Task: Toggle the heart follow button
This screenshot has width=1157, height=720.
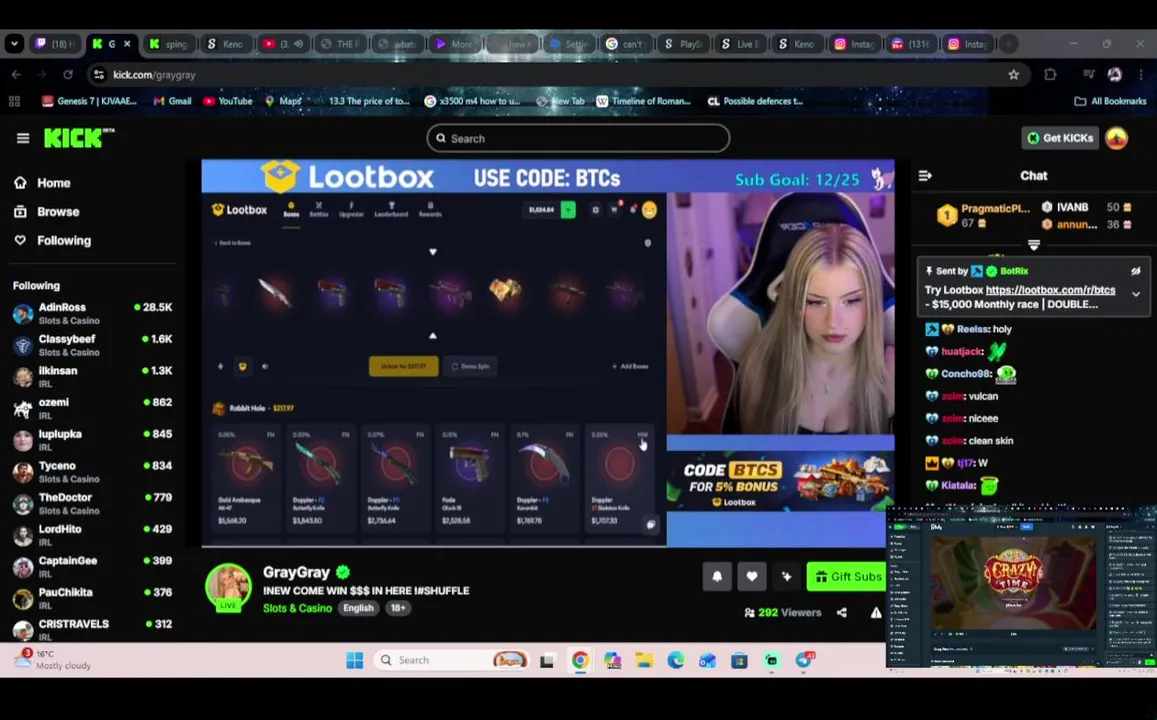Action: click(751, 576)
